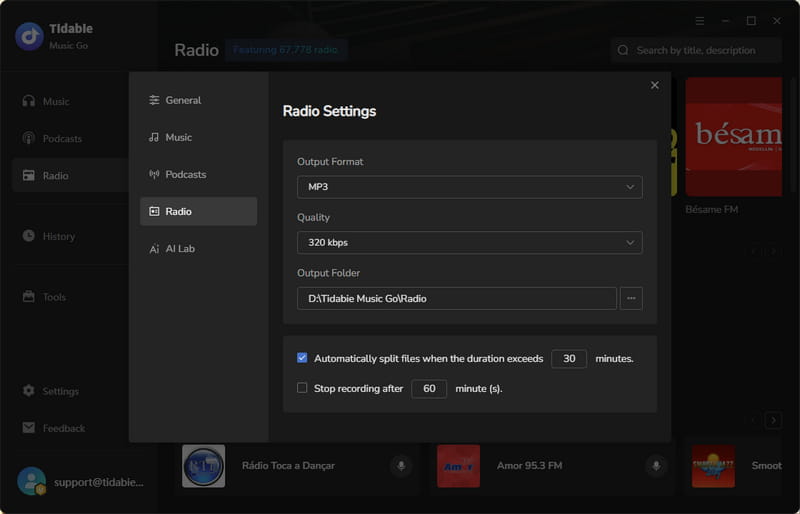This screenshot has width=800, height=514.
Task: Go to Radio in main sidebar
Action: coord(70,176)
